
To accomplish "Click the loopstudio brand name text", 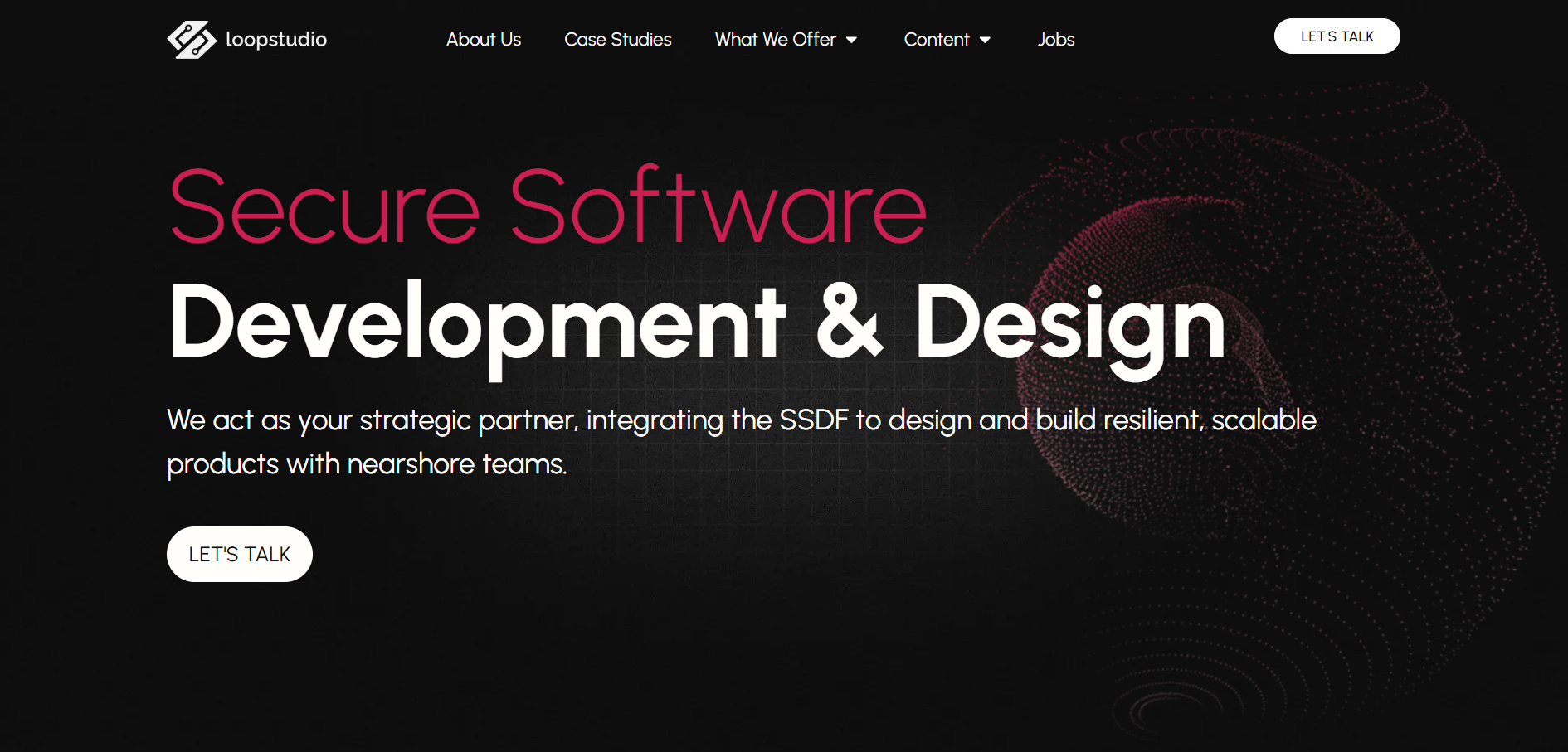I will coord(276,40).
